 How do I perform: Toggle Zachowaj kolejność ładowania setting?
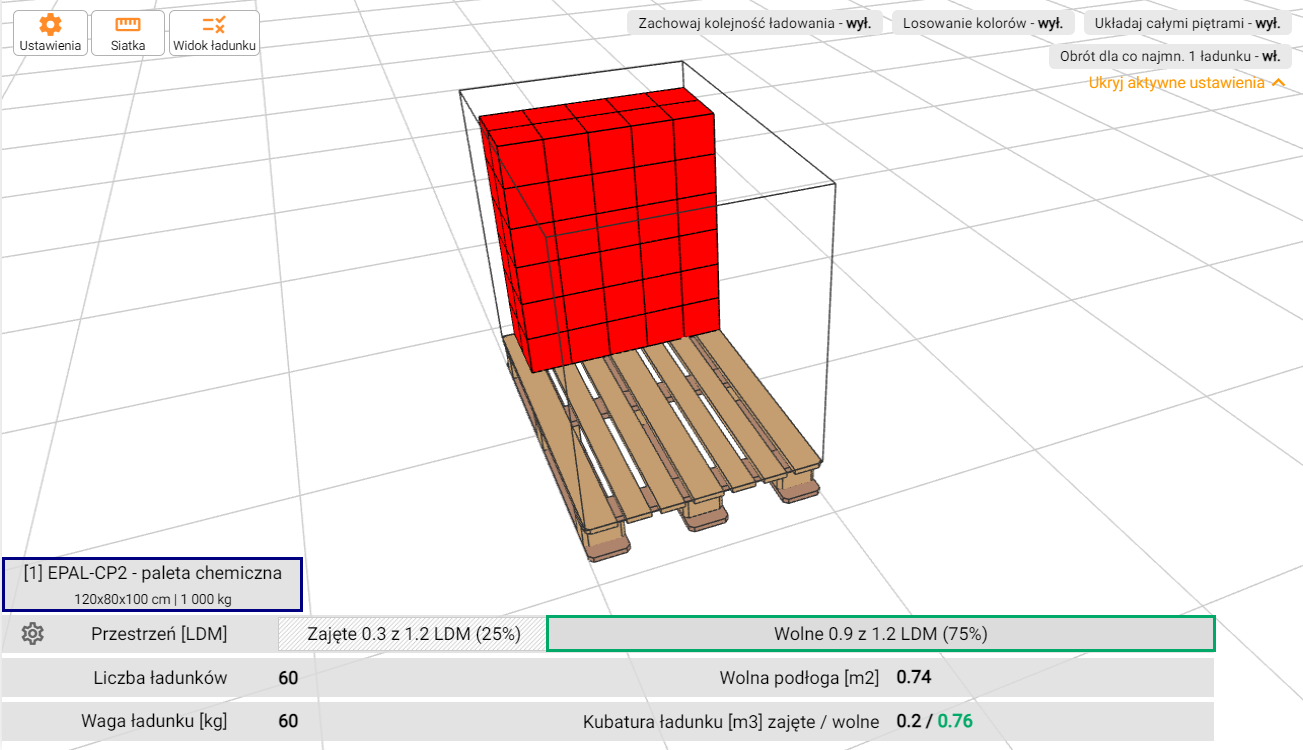[755, 23]
